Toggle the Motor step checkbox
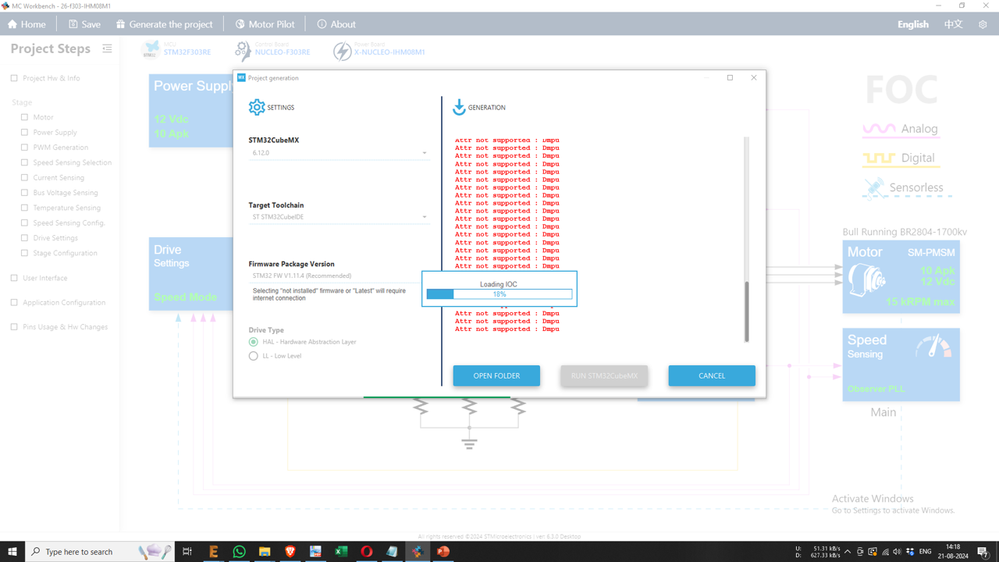 24,117
